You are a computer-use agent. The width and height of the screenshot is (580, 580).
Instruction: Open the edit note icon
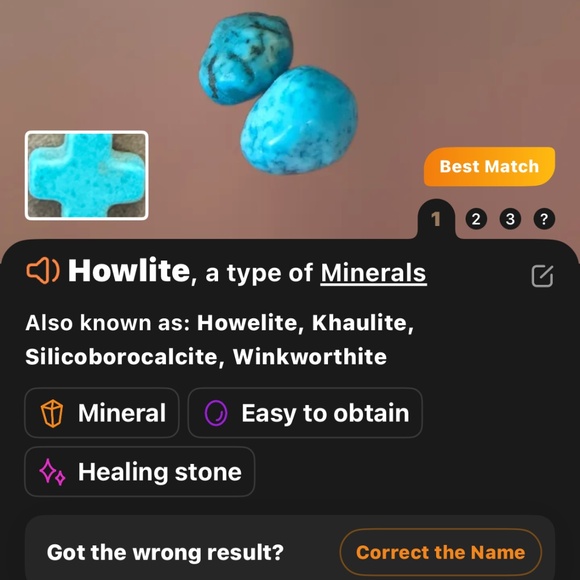tap(542, 276)
